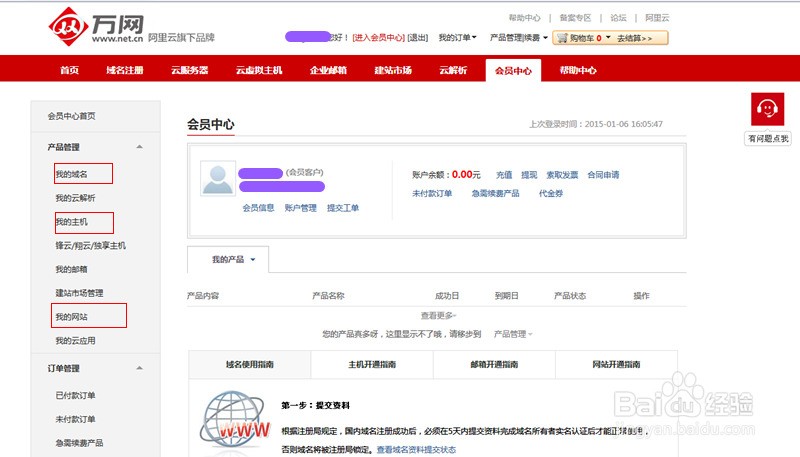Click the WWW globe image
The width and height of the screenshot is (800, 457).
tap(235, 421)
